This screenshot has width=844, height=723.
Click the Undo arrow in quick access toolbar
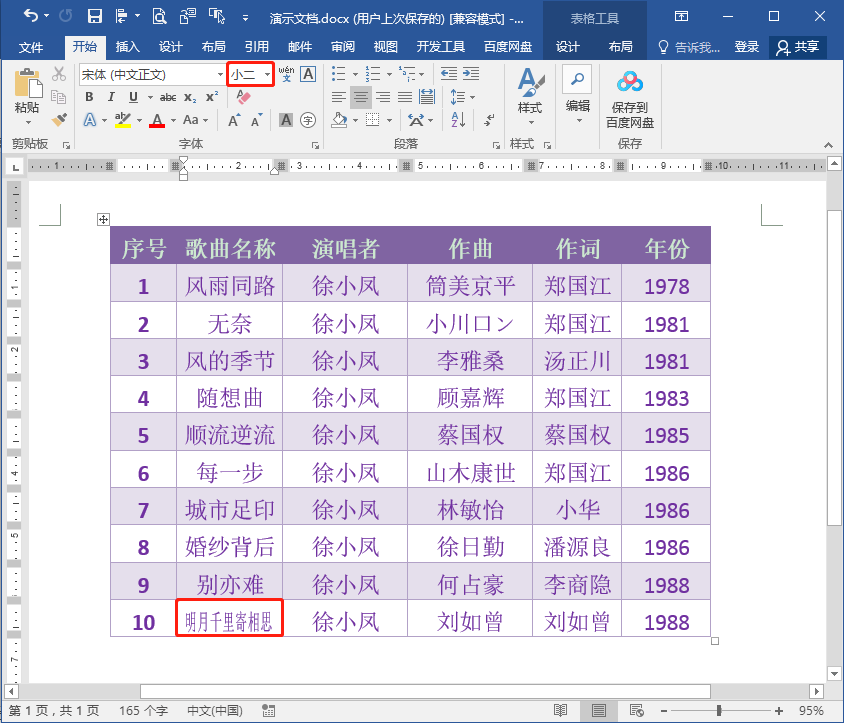(30, 16)
